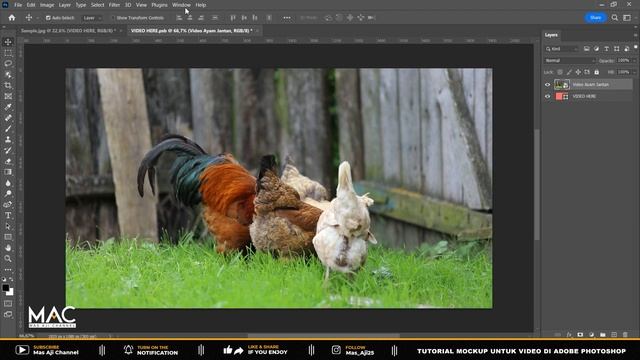Swap foreground and background colors
The image size is (640, 360).
[x=11, y=280]
